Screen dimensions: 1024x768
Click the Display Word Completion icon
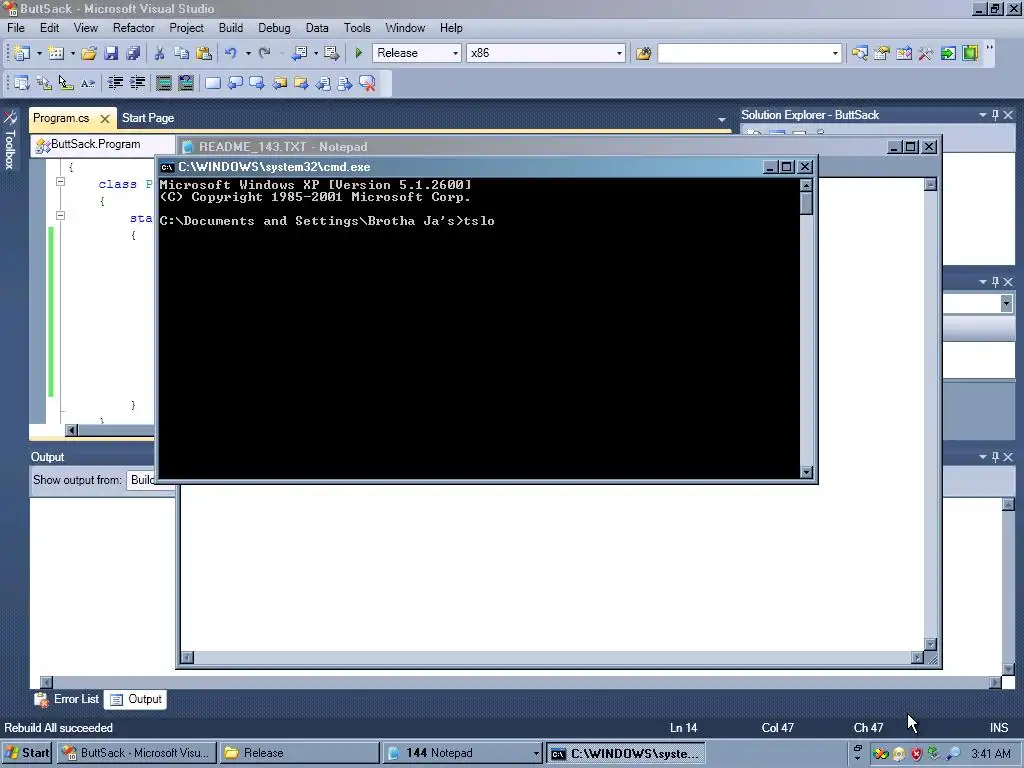[x=88, y=83]
